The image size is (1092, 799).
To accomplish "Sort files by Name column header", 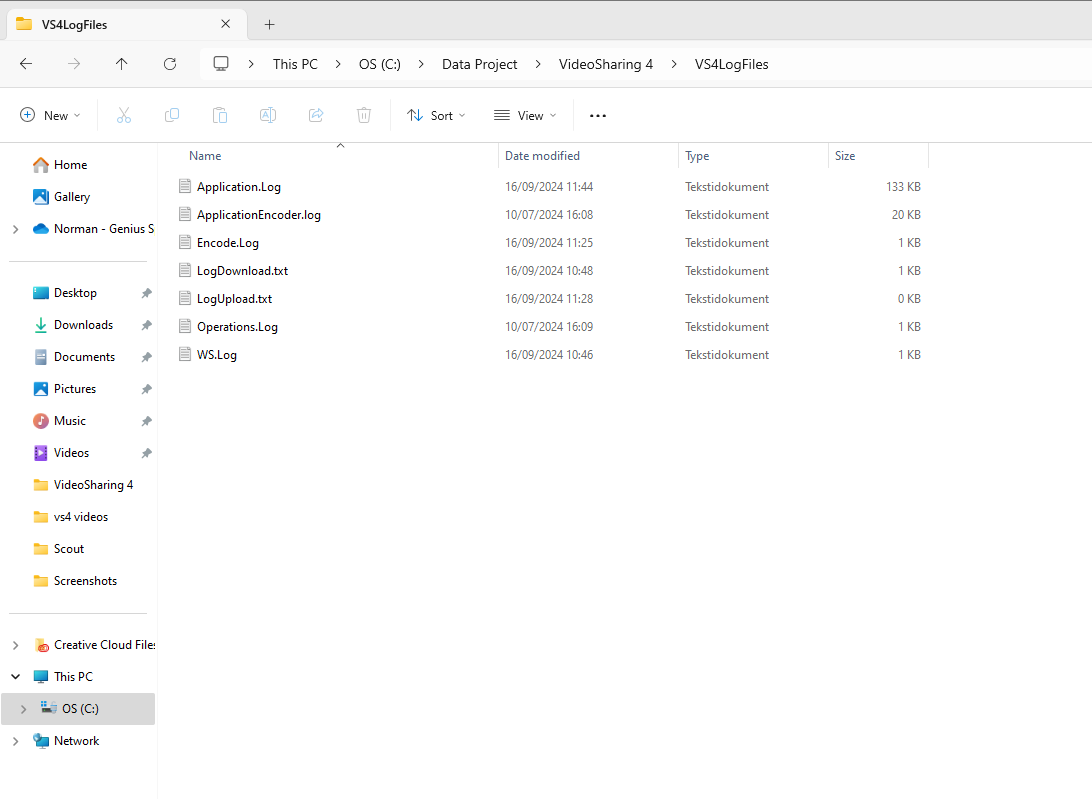I will (x=205, y=156).
